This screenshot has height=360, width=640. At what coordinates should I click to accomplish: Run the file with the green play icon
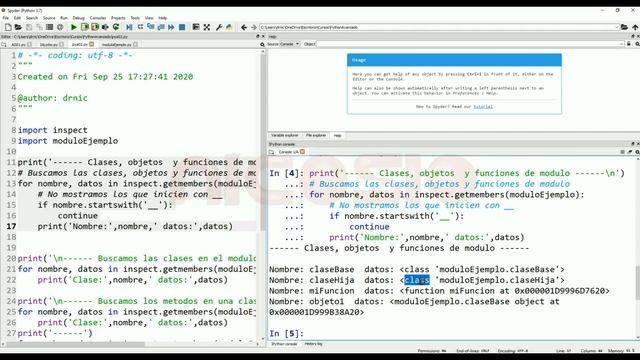[x=74, y=27]
